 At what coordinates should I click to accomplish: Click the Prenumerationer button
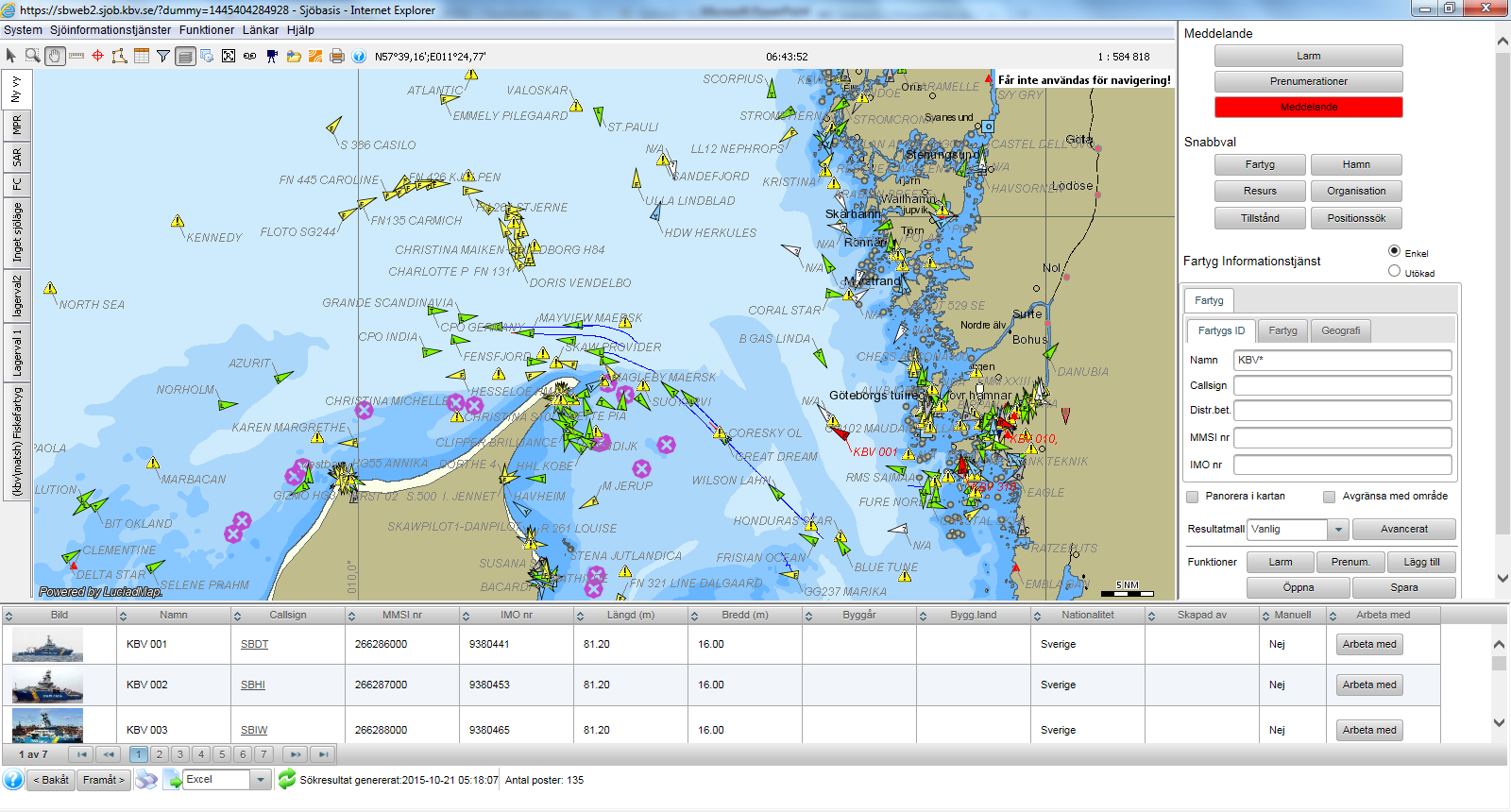tap(1308, 81)
